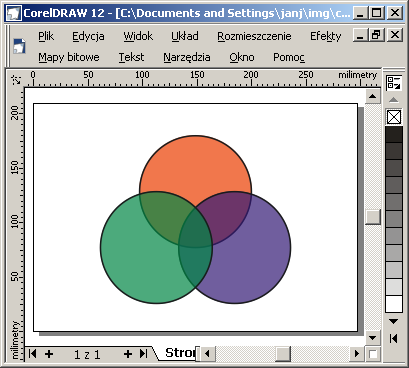
Task: Click the vertical scrollbar thumb
Action: coord(373,217)
